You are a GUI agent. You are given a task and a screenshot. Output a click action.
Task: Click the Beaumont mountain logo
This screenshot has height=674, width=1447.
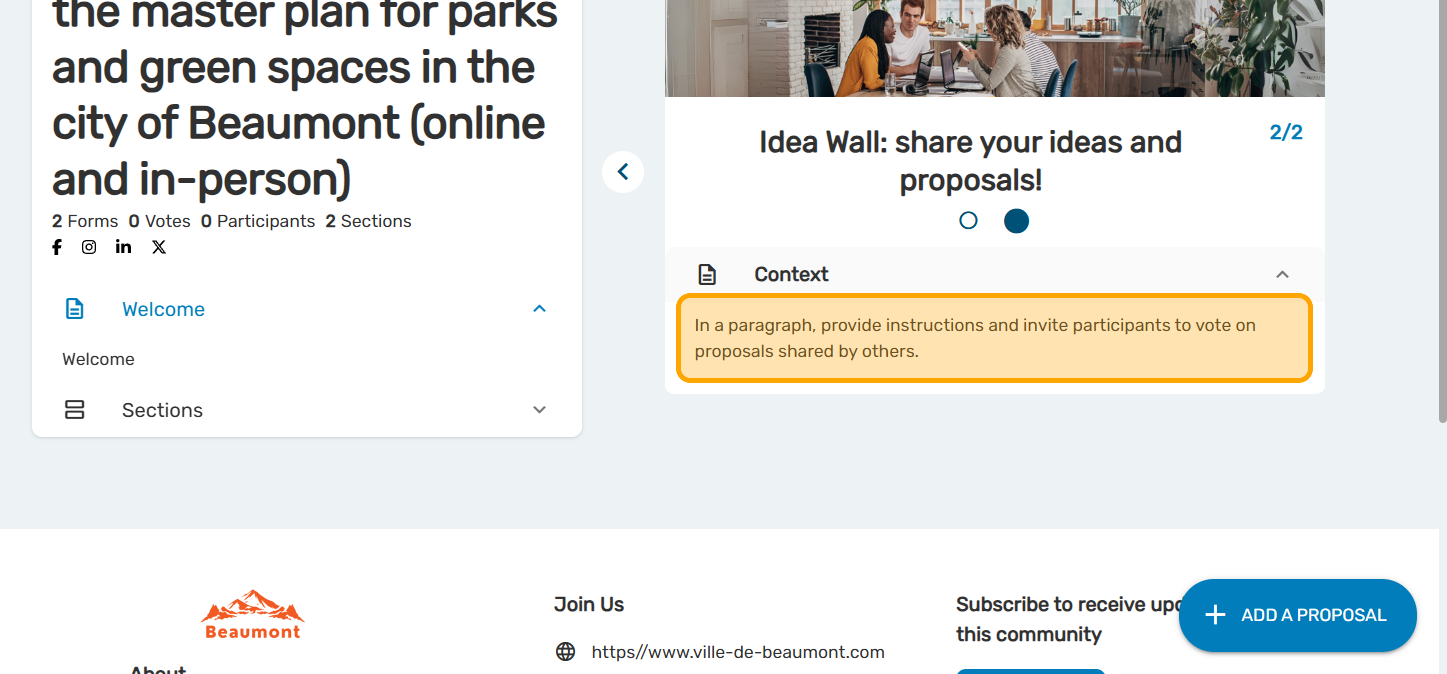(252, 613)
